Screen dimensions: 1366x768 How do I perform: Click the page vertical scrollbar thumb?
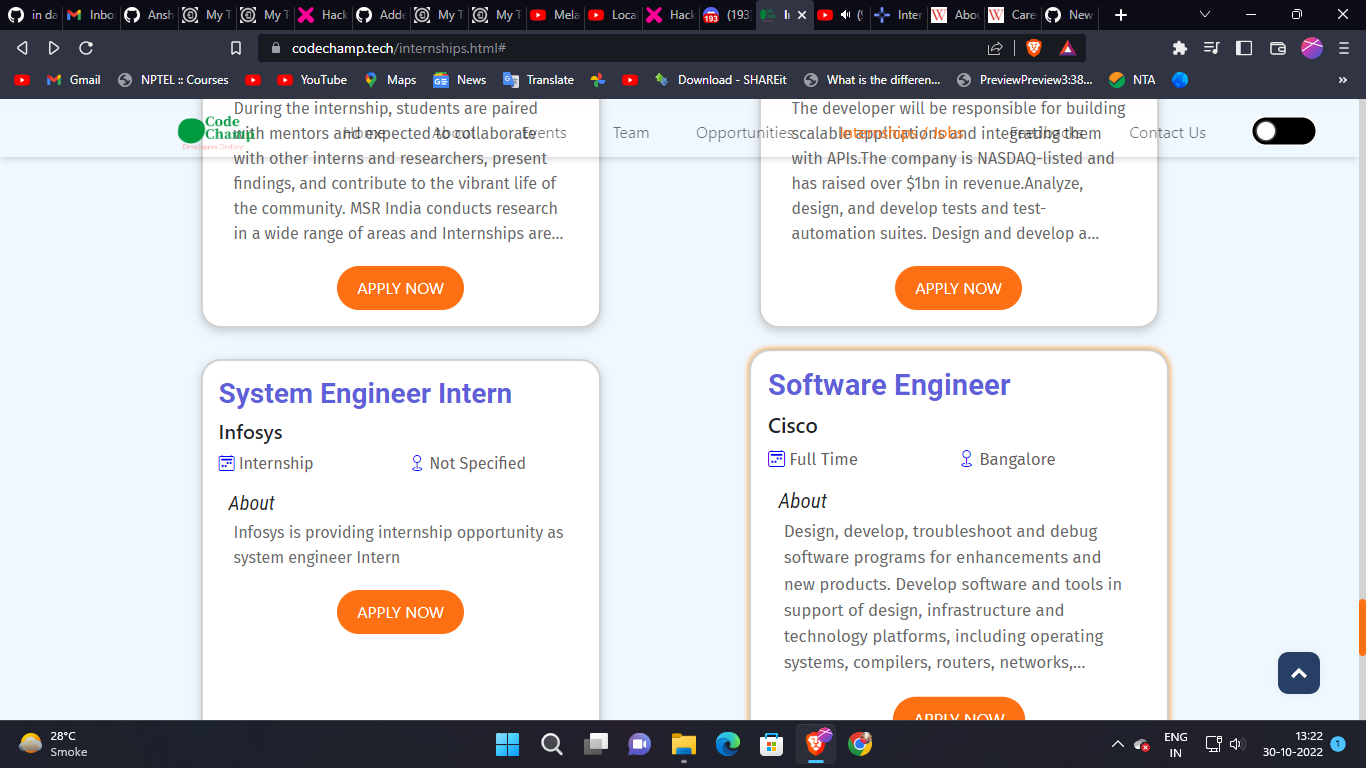click(x=1361, y=627)
